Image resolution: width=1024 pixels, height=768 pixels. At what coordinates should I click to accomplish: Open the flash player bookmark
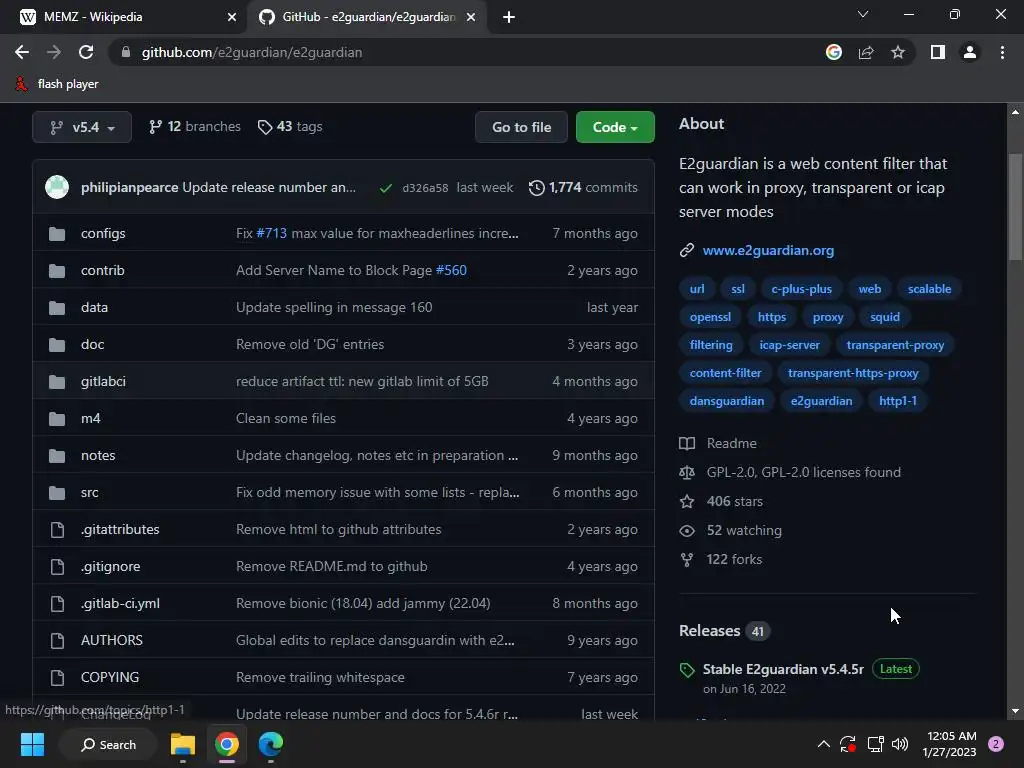[x=57, y=84]
